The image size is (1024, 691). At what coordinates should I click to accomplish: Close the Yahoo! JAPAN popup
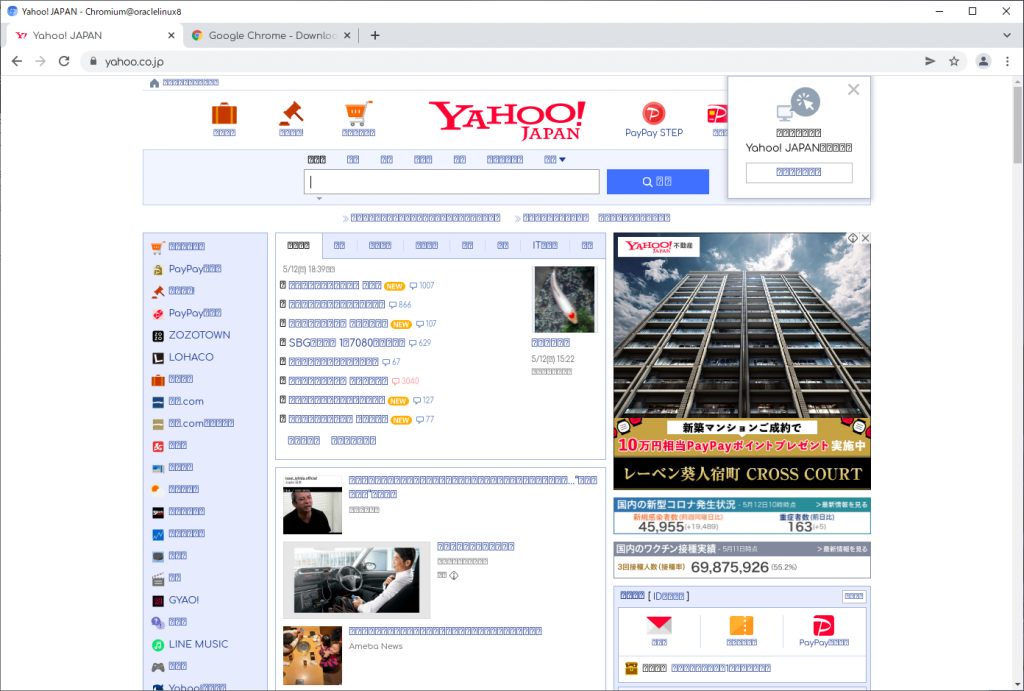pos(853,89)
